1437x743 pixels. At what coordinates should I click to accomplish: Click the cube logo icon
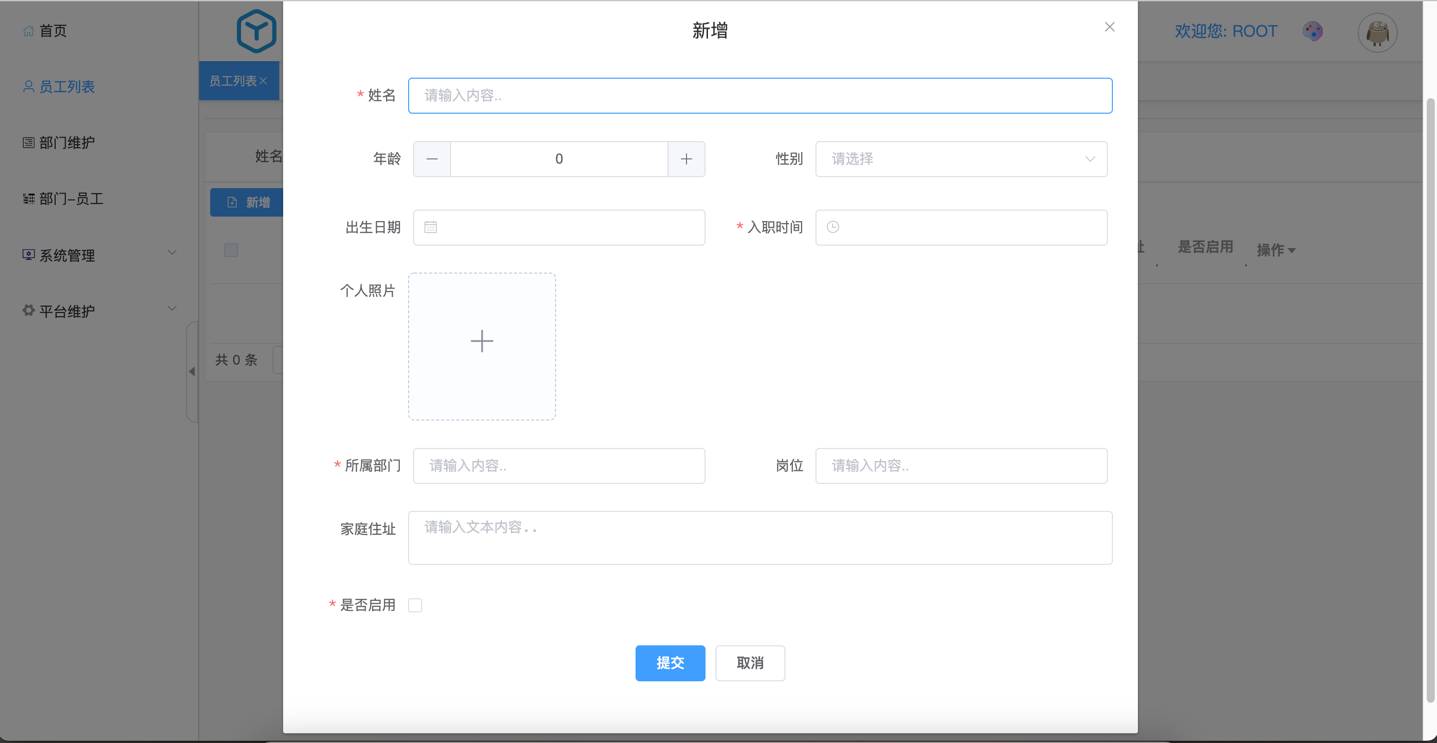click(256, 31)
